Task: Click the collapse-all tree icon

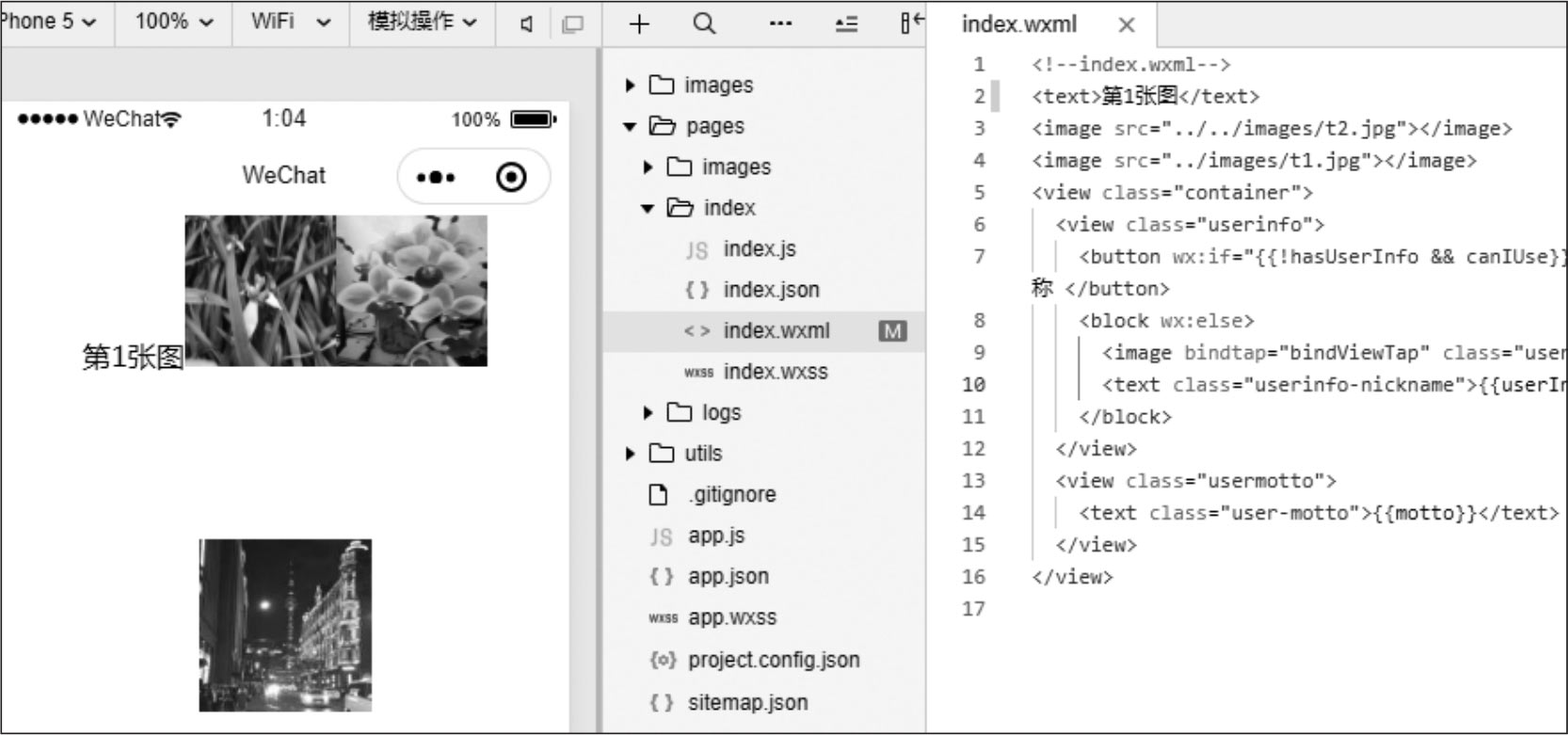Action: [846, 24]
